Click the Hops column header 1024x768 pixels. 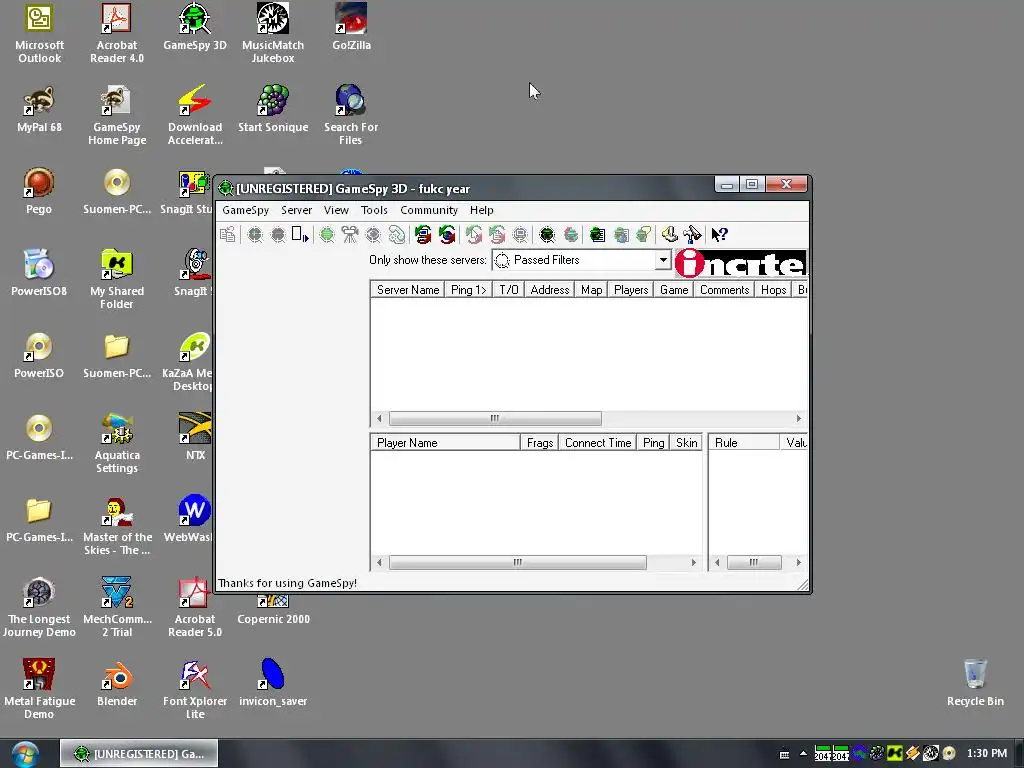[x=773, y=289]
